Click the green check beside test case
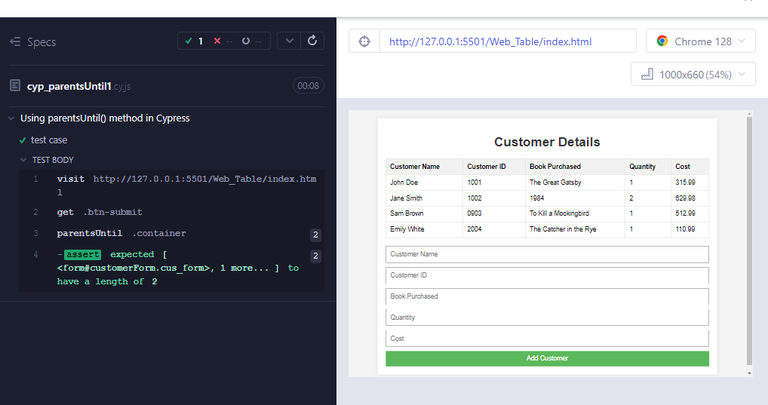768x405 pixels. coord(22,140)
